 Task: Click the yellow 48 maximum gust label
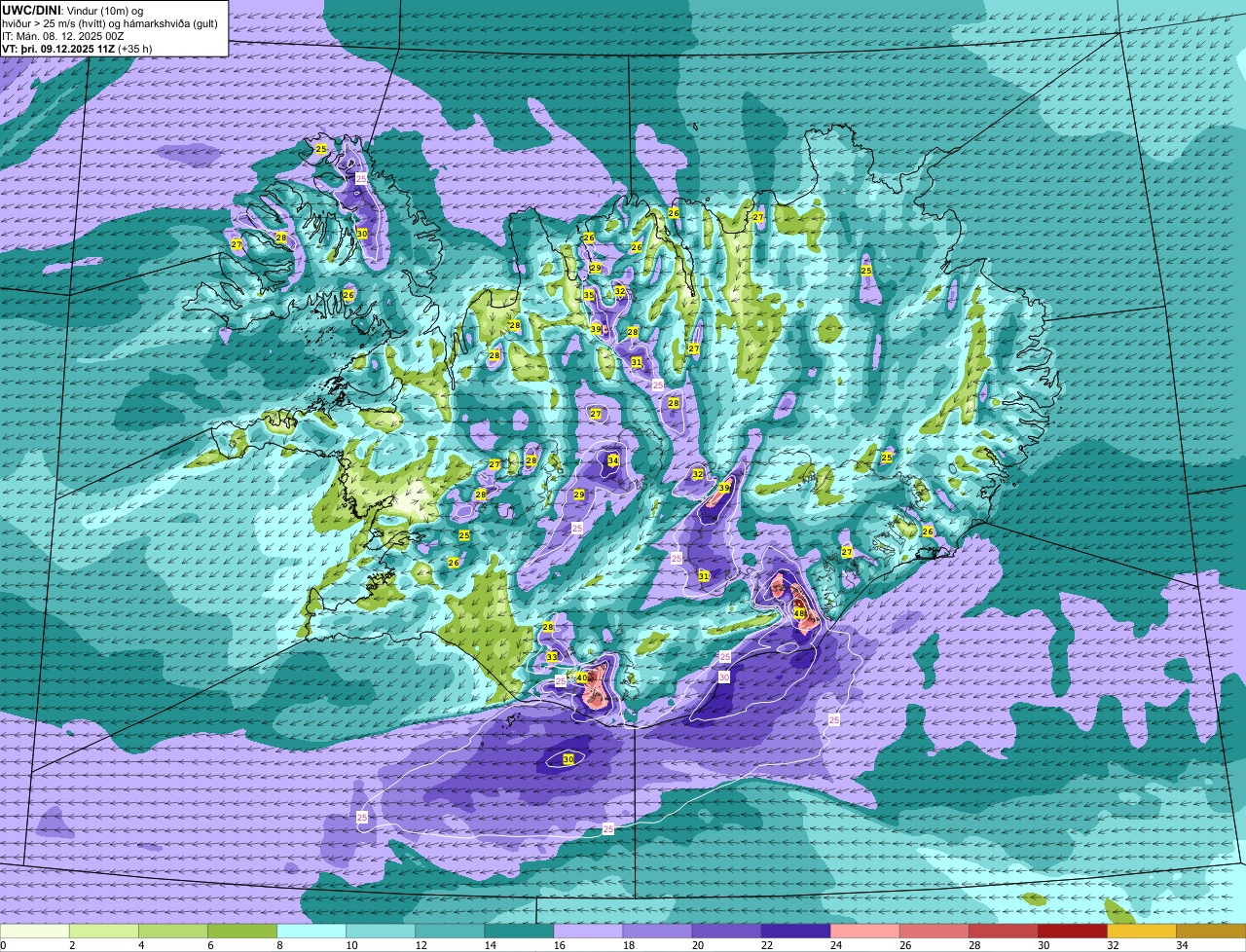(x=799, y=613)
